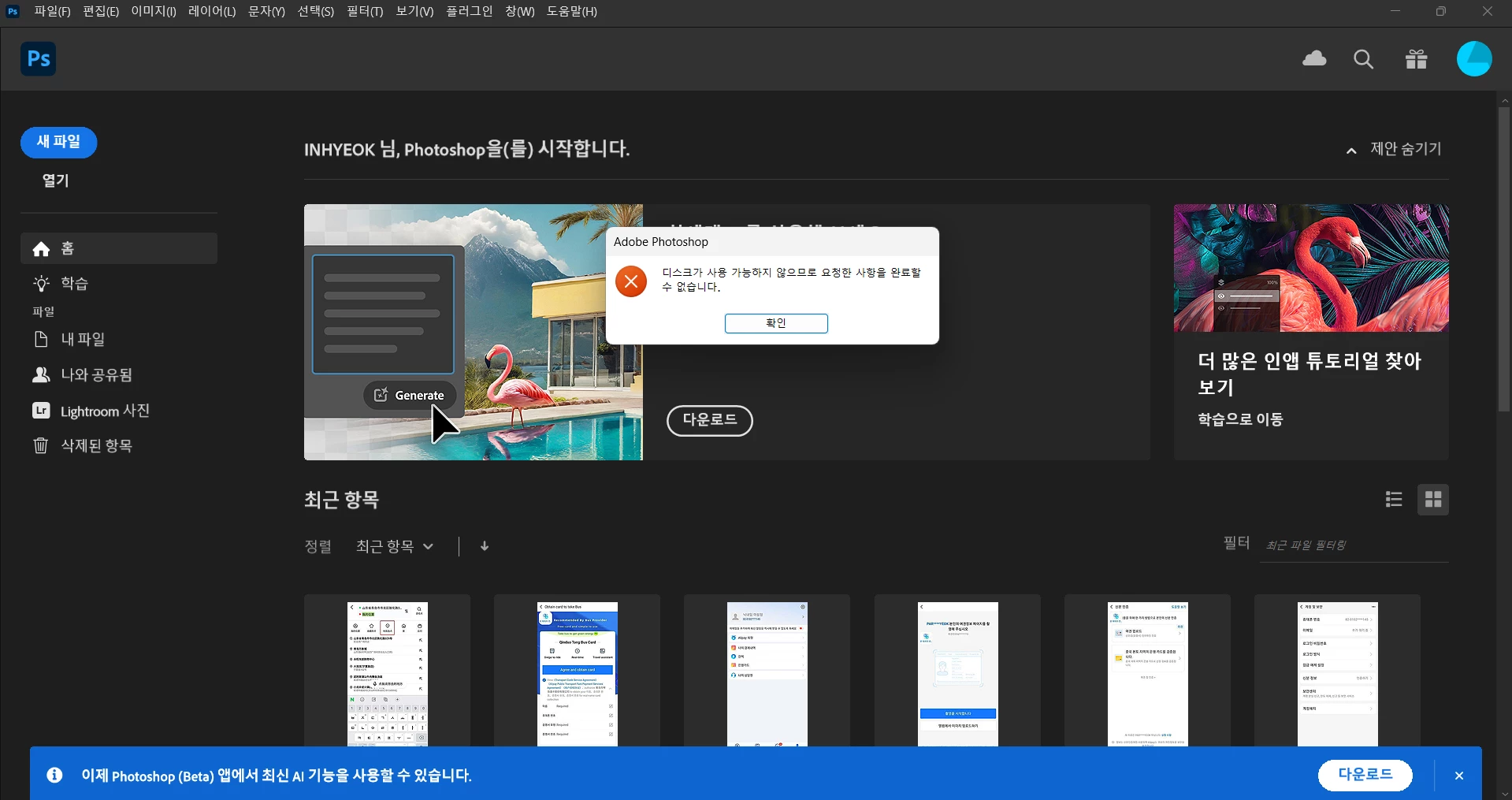Open the 창(W) menu

pyautogui.click(x=520, y=11)
